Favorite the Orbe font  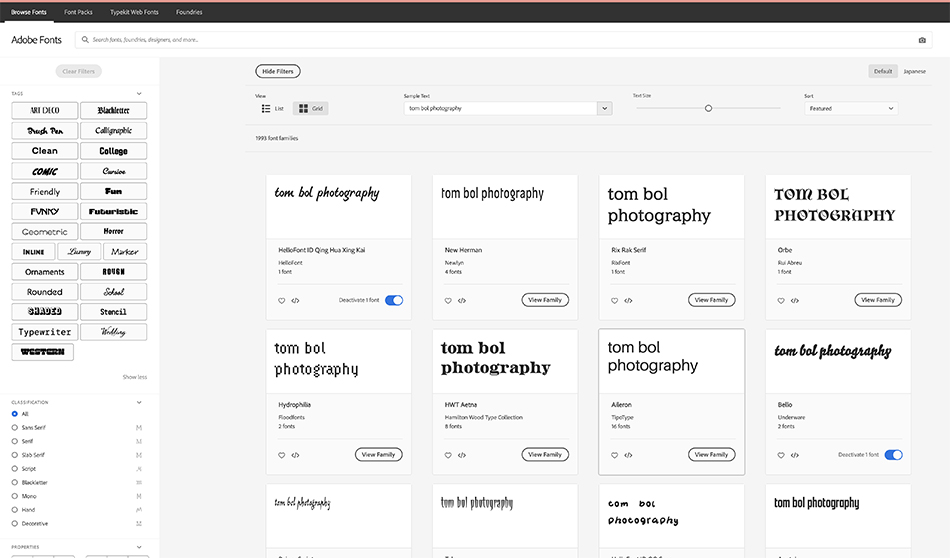tap(781, 301)
